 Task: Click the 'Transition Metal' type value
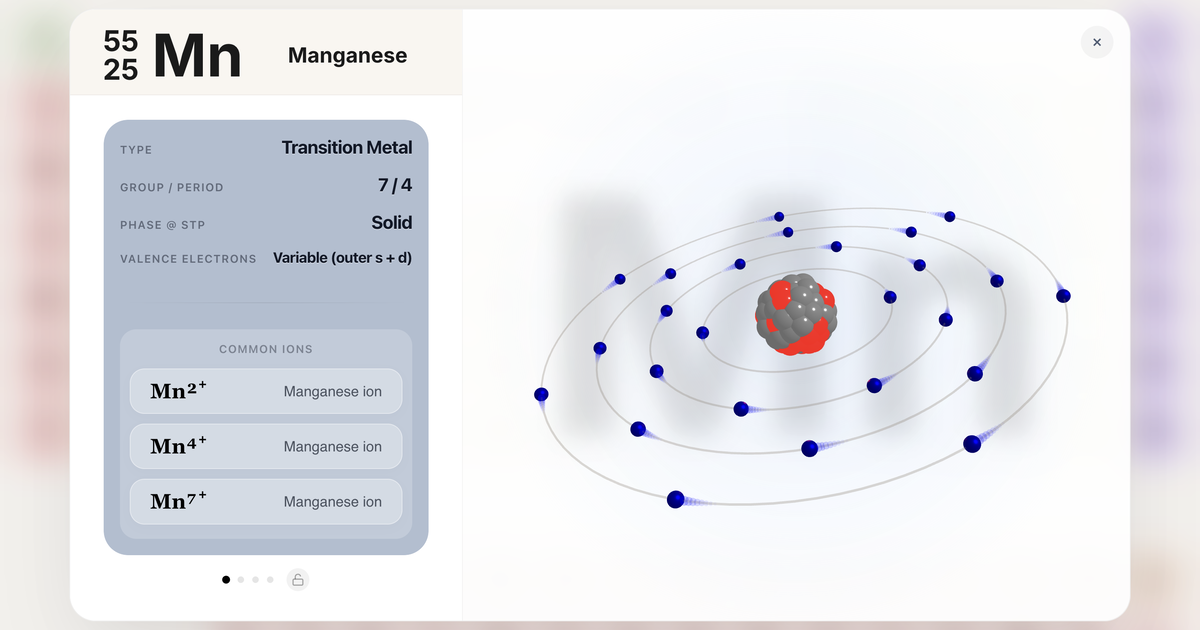tap(347, 147)
